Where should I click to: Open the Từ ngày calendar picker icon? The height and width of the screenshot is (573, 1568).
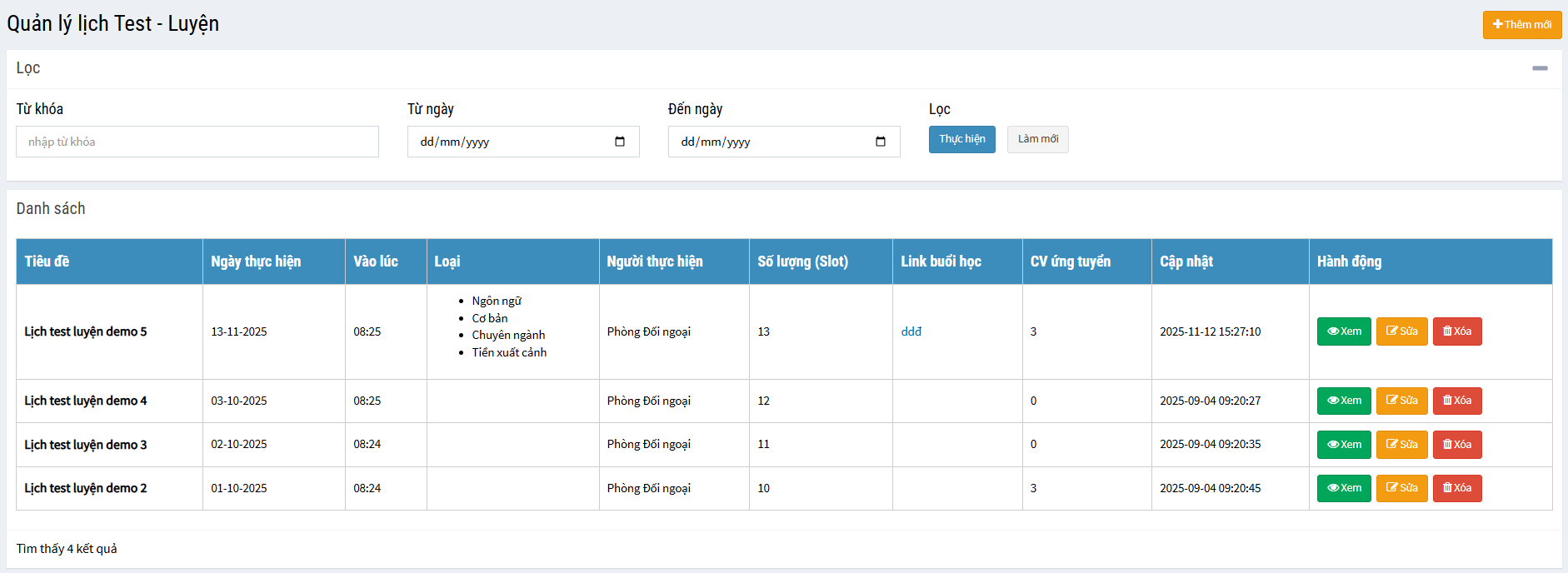pos(619,142)
